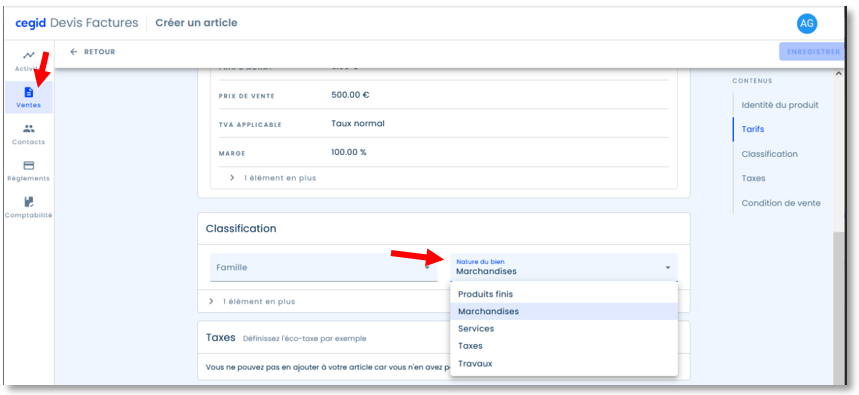Click the vertical scrollbar thumb on right

[x=838, y=307]
